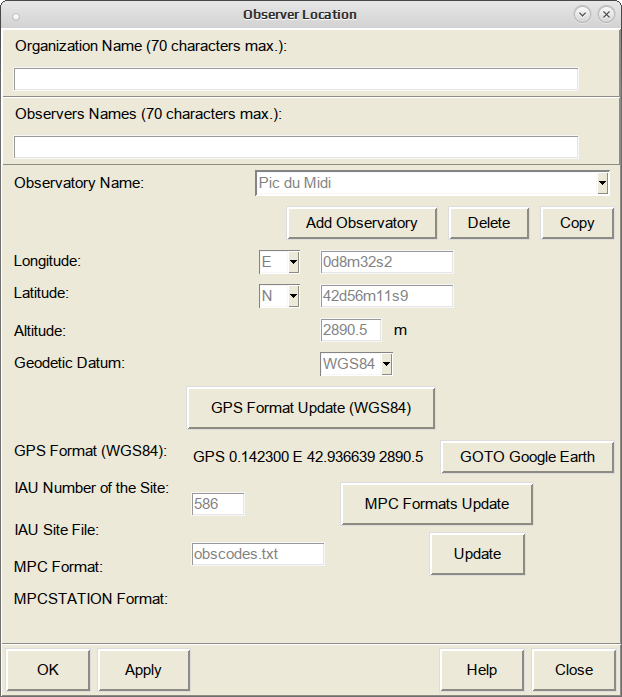Click the GPS 0.142300 E 42.936639 2890.5 text

(308, 457)
